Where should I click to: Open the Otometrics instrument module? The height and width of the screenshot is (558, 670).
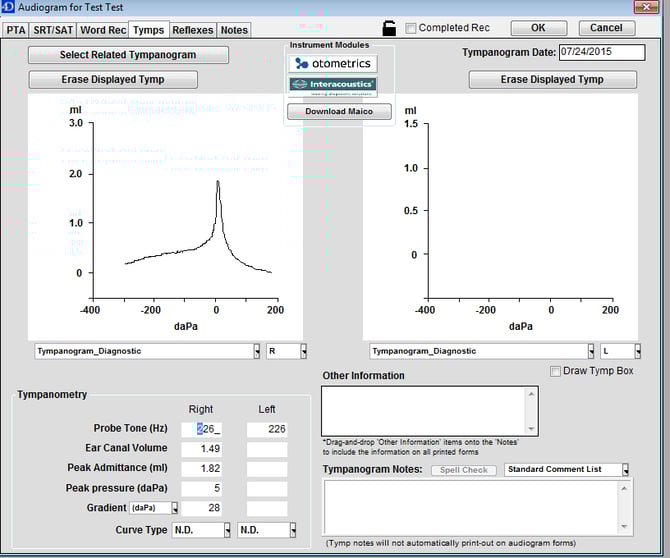(x=333, y=64)
